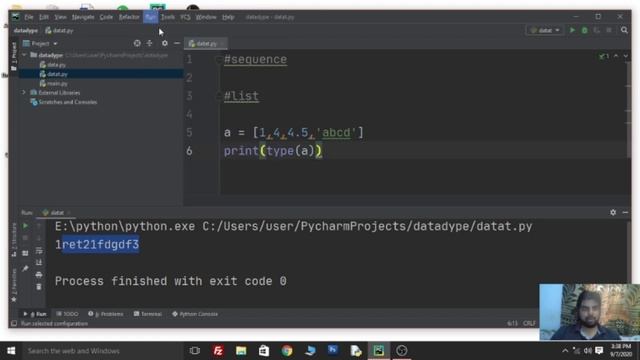Toggle tool window buttons in status bar corner
This screenshot has height=360, width=640.
14,324
